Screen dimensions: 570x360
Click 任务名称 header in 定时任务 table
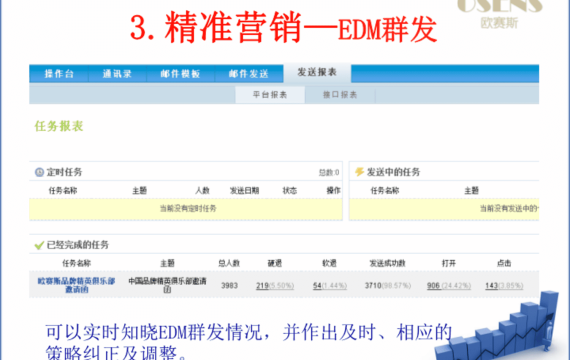coord(63,190)
